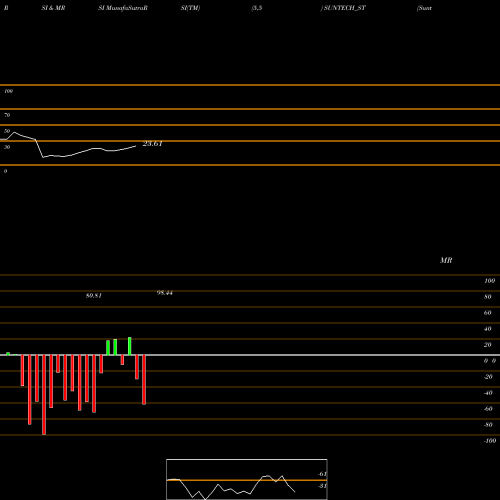Click the tallest green MR bar
Viewport: 500px width, 500px height.
coord(130,346)
